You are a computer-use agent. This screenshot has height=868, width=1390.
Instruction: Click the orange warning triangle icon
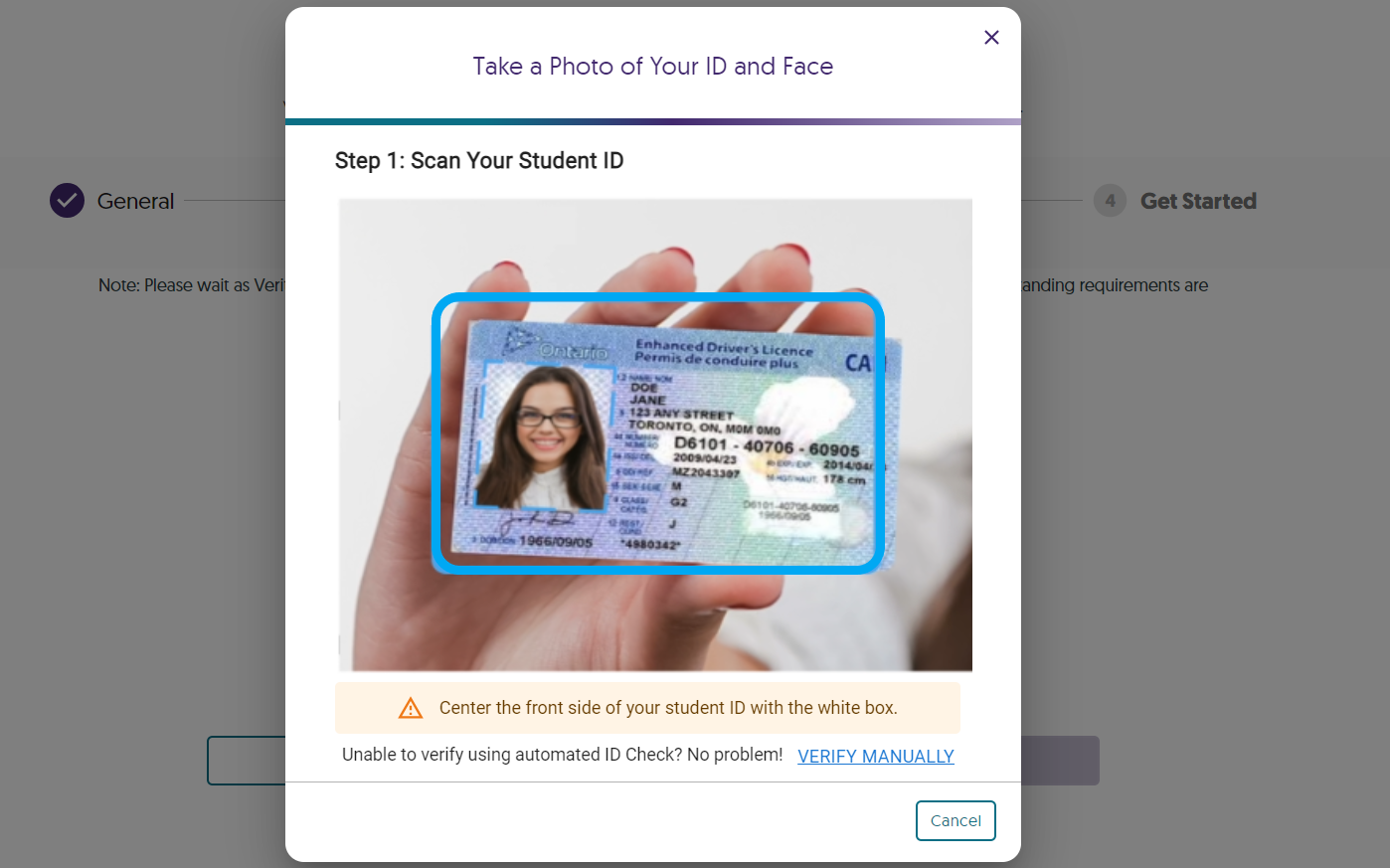pos(411,708)
